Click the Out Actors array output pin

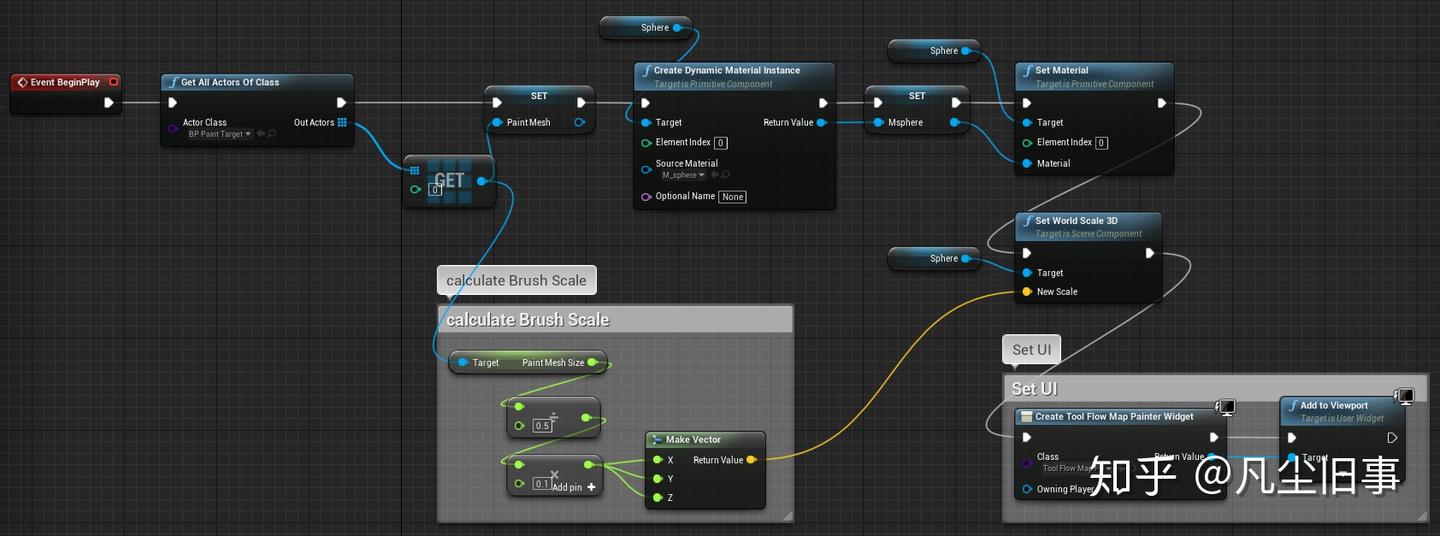[x=342, y=123]
